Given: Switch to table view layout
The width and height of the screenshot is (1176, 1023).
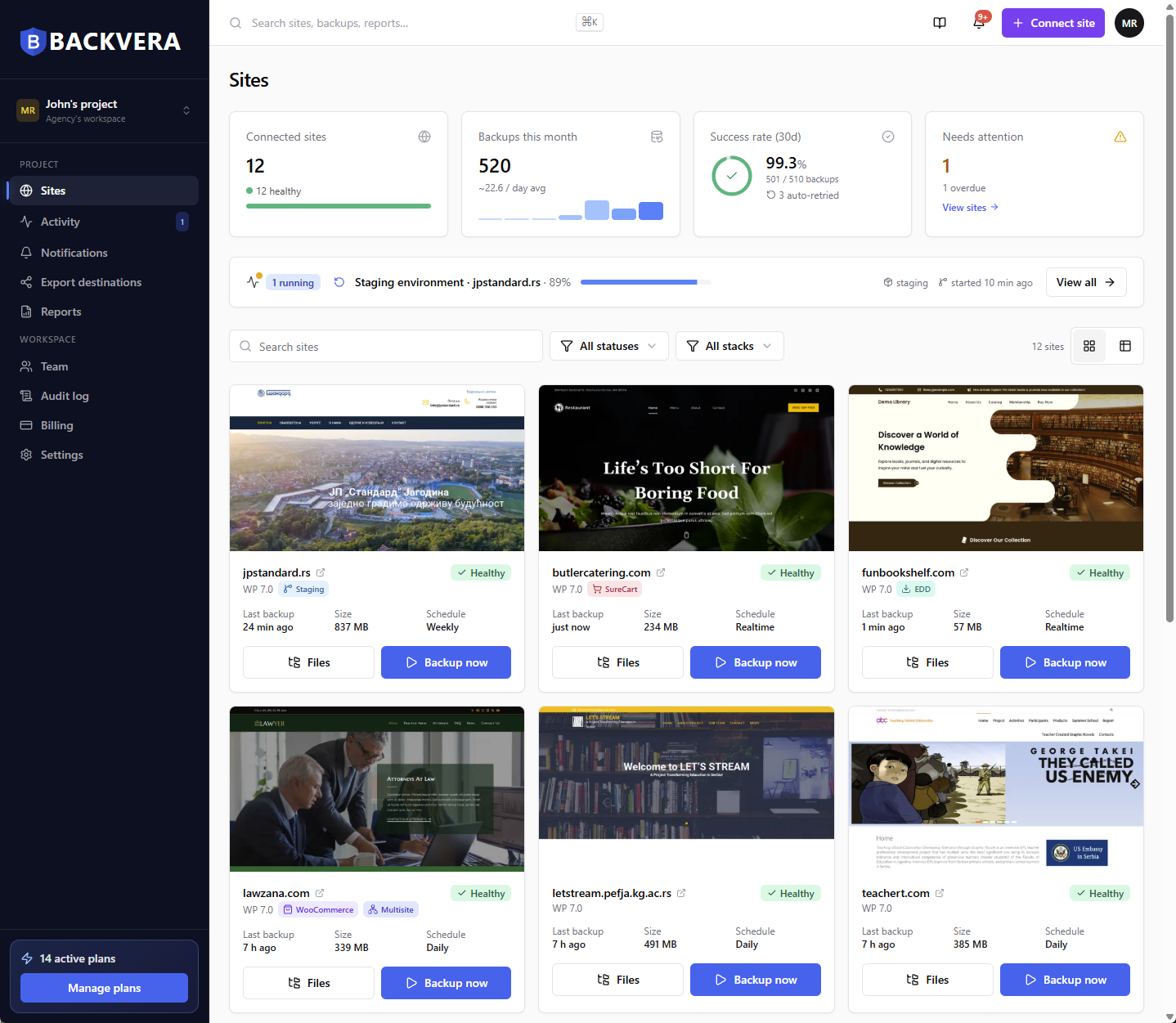Looking at the screenshot, I should tap(1125, 346).
